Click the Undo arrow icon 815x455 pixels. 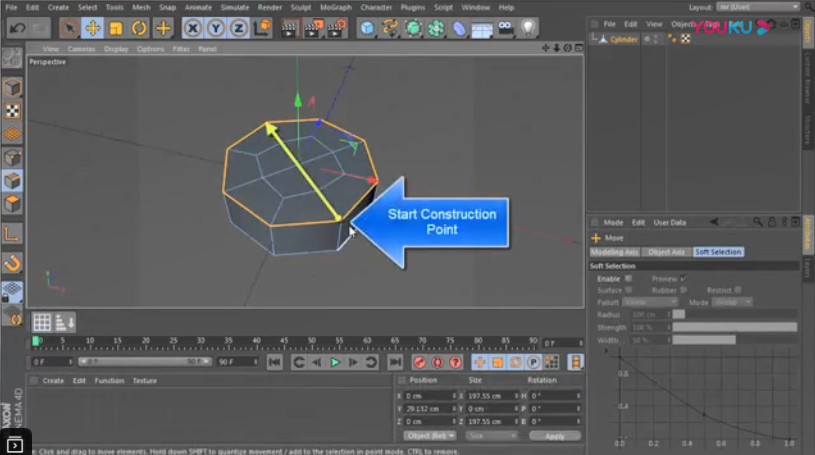coord(17,28)
